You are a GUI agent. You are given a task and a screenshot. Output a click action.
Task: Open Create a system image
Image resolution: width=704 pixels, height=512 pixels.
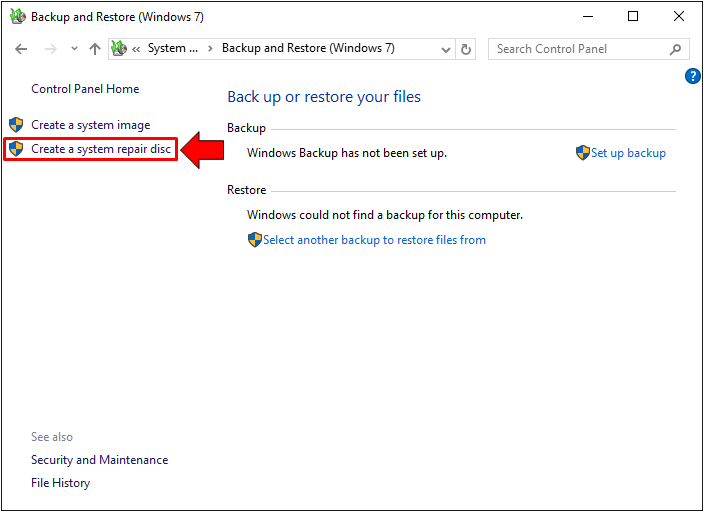click(x=90, y=125)
